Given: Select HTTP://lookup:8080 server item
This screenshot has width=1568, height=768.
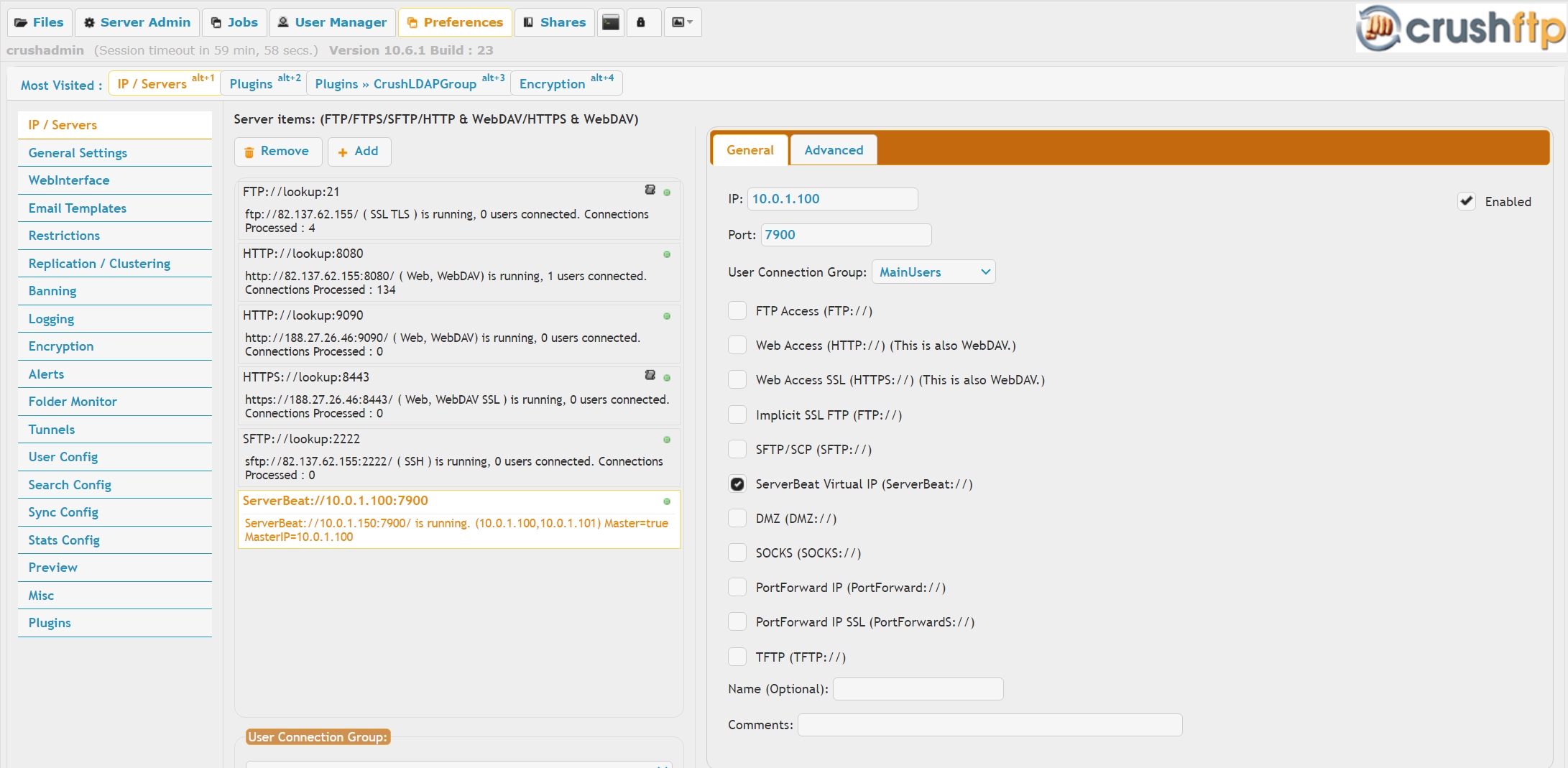Looking at the screenshot, I should [458, 271].
